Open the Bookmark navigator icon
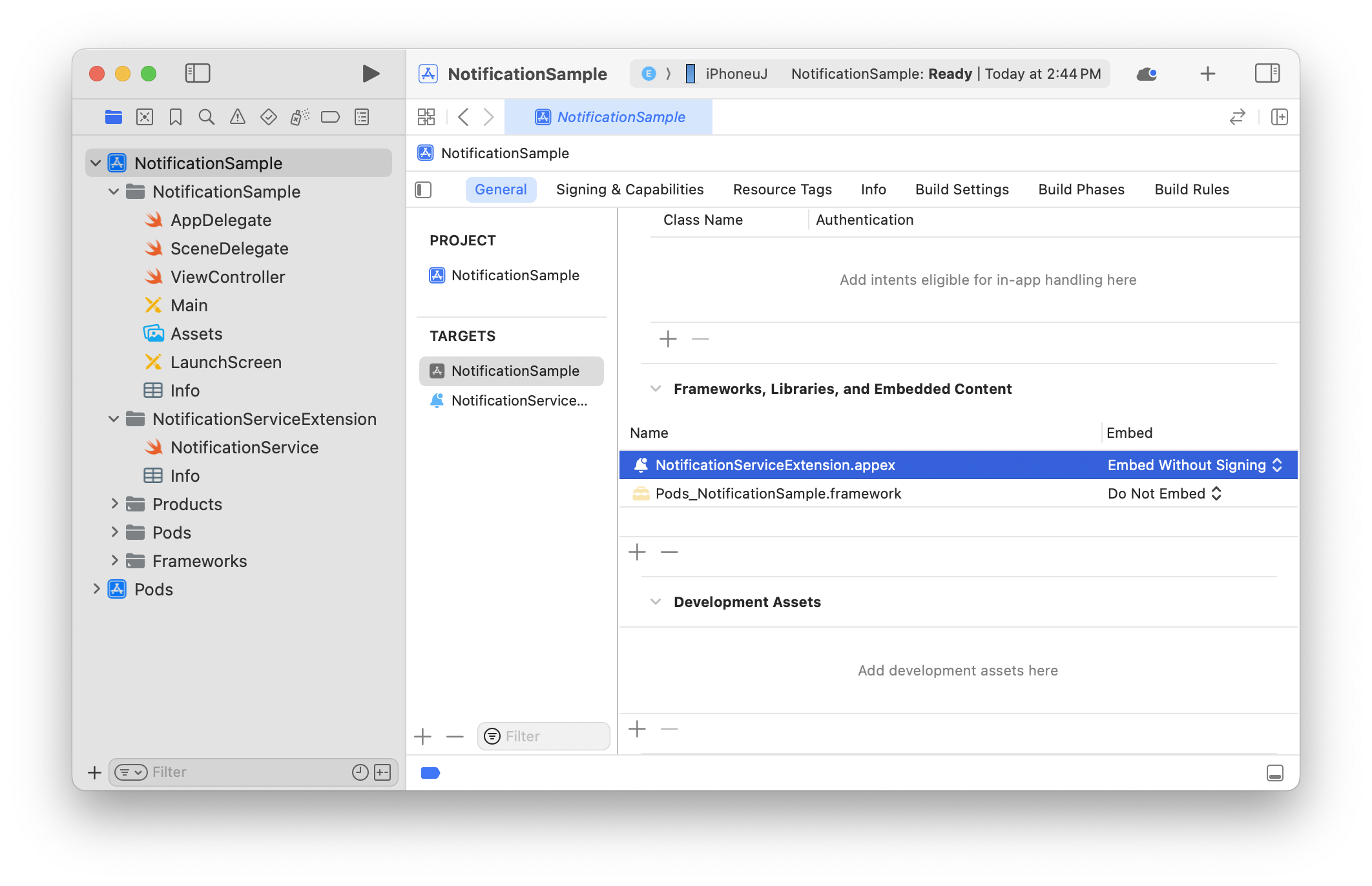 [175, 117]
